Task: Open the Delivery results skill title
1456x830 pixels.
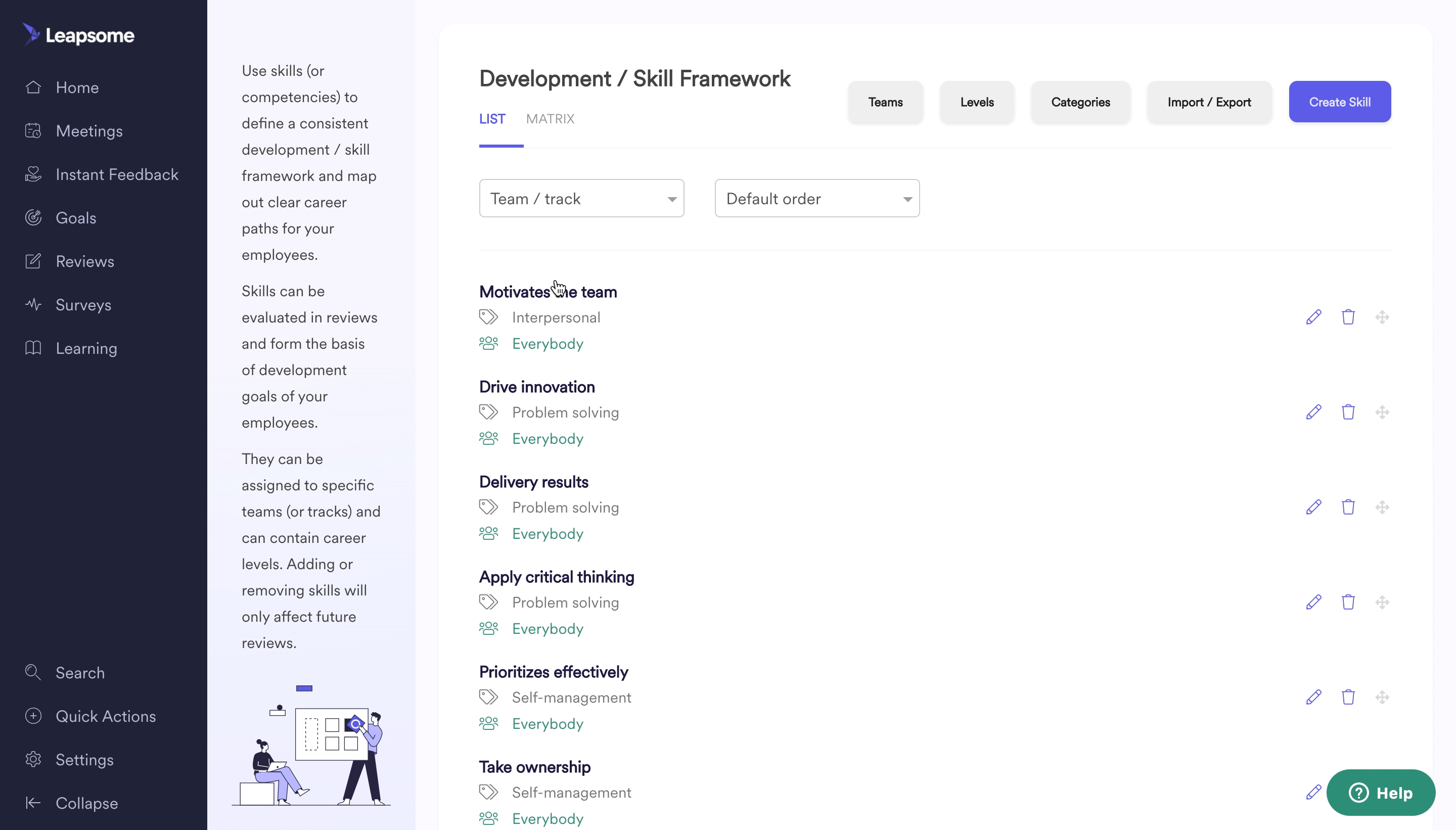Action: 533,482
